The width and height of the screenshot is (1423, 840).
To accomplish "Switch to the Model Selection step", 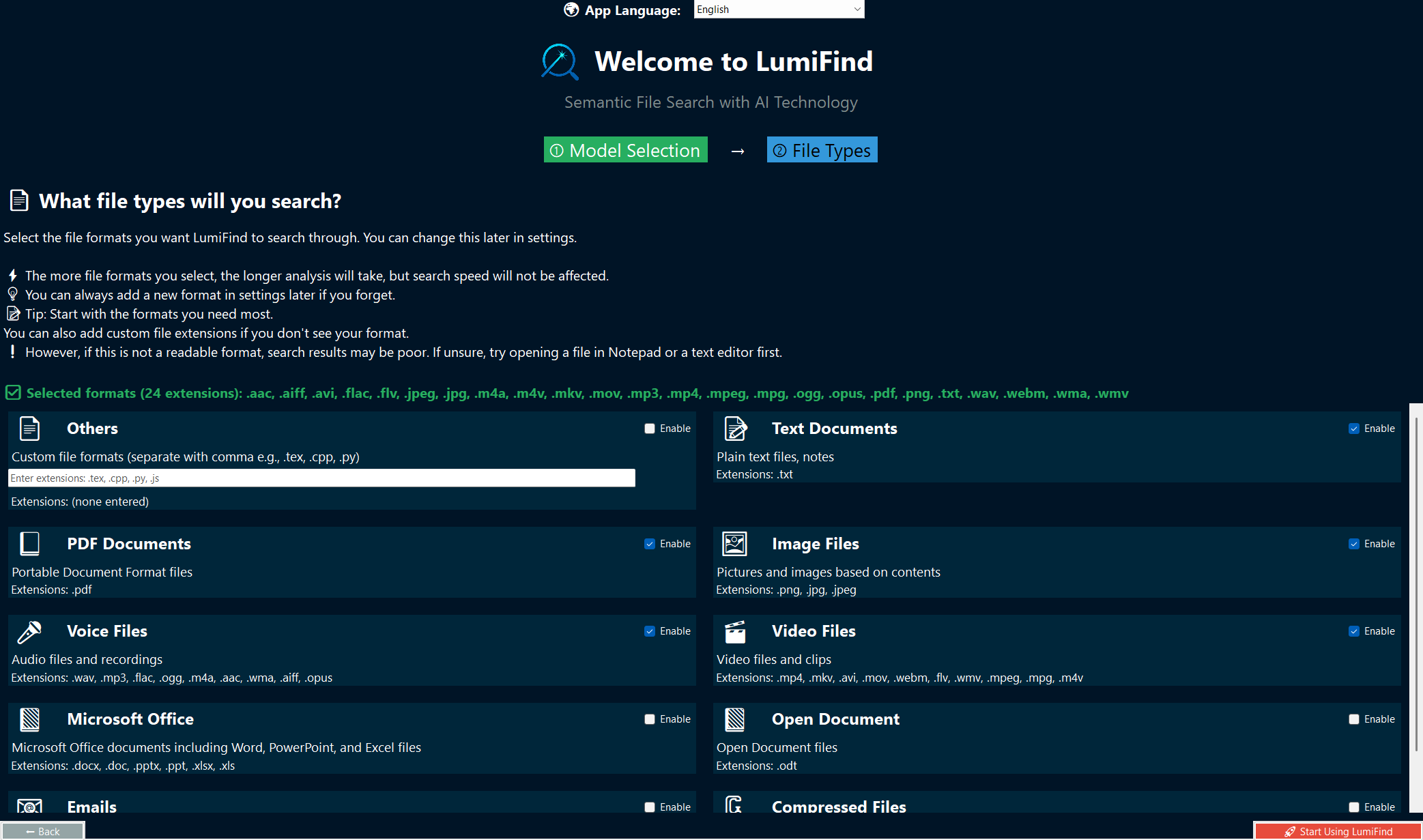I will click(x=624, y=149).
